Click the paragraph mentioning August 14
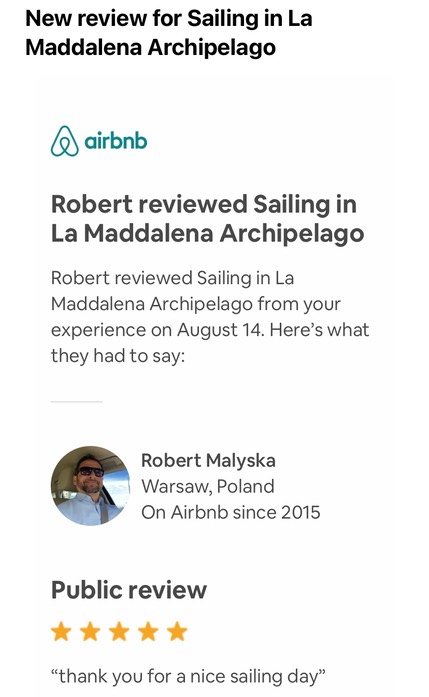 [210, 317]
